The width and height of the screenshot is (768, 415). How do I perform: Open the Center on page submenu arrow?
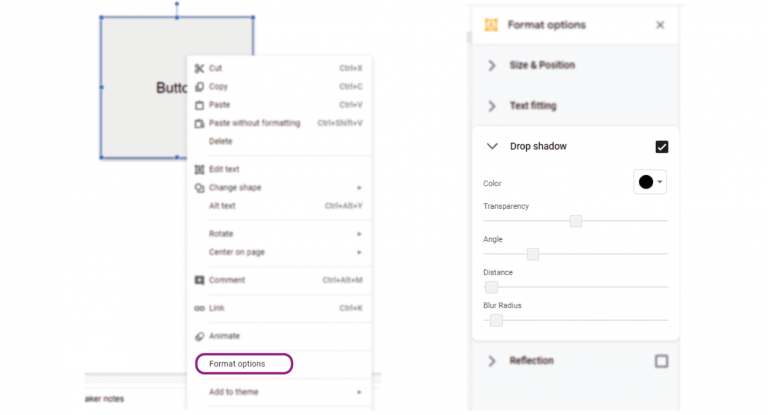tap(359, 252)
